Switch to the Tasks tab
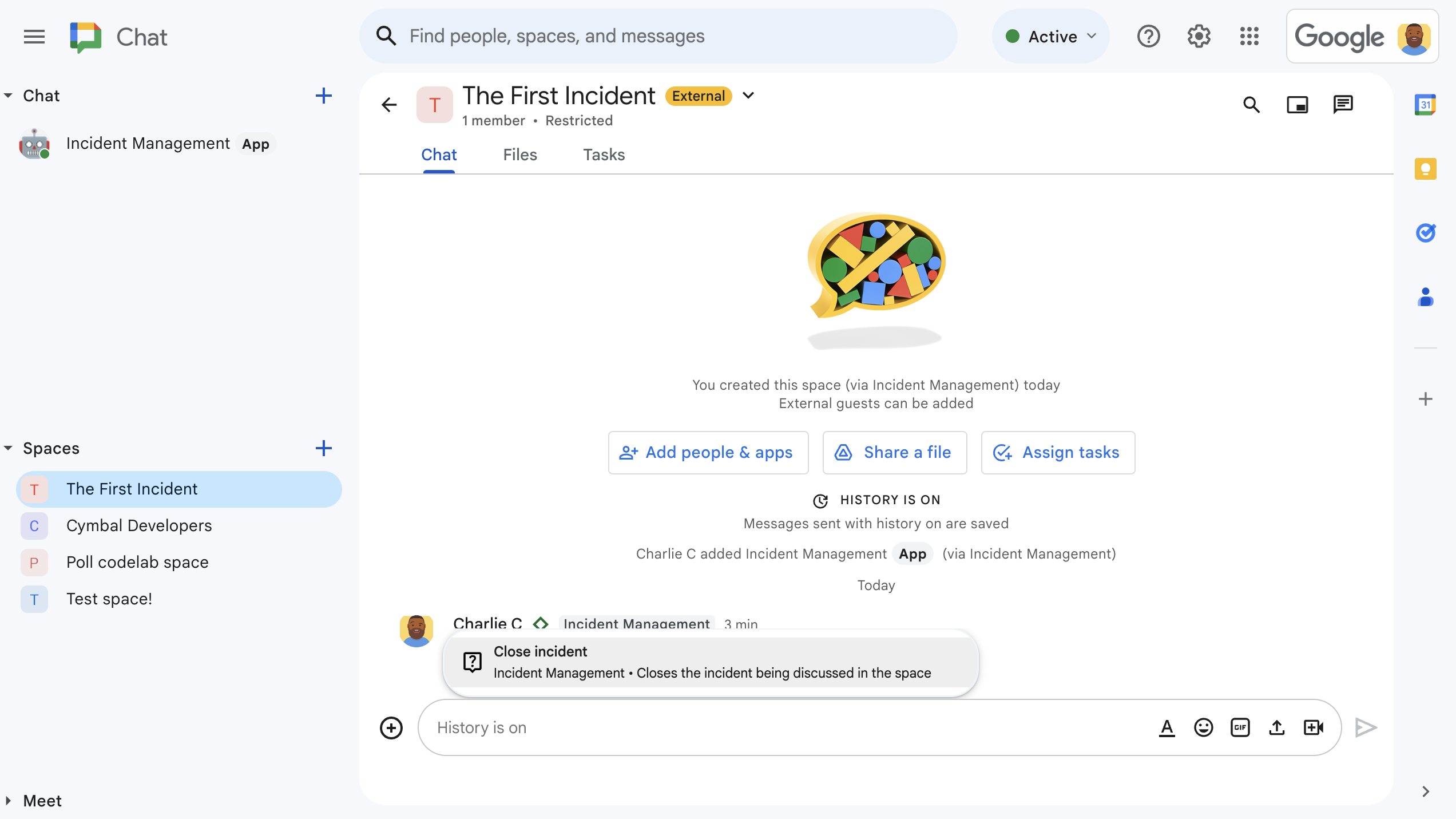The height and width of the screenshot is (819, 1456). [604, 155]
